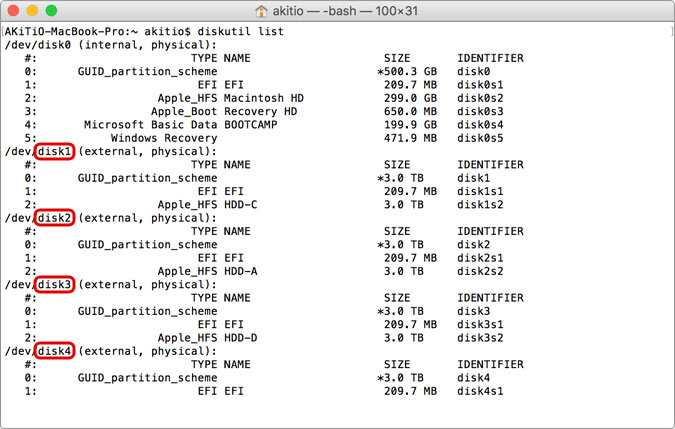Click the circled disk2 label

(x=56, y=217)
